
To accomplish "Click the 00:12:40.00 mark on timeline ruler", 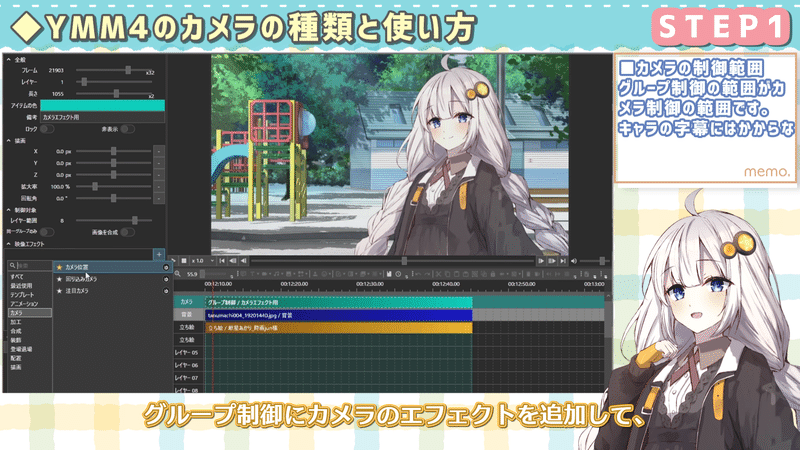I will click(446, 284).
